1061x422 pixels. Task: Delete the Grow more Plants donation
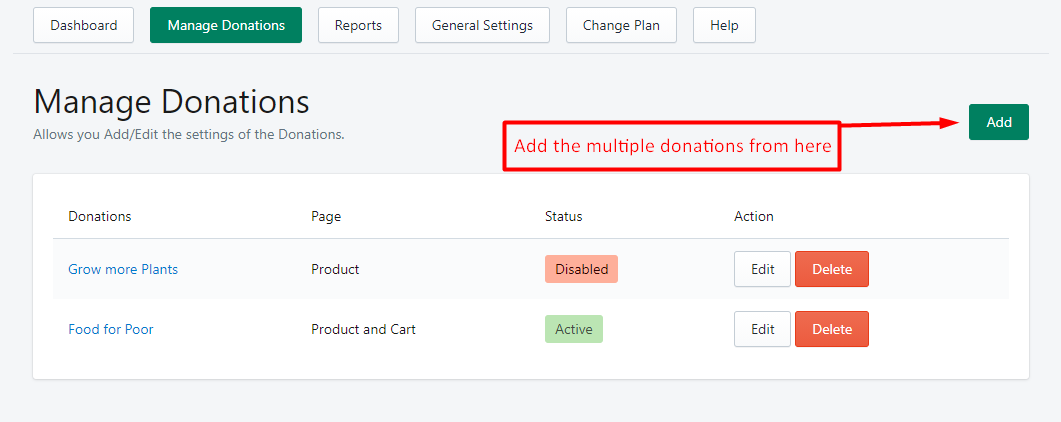[x=832, y=269]
